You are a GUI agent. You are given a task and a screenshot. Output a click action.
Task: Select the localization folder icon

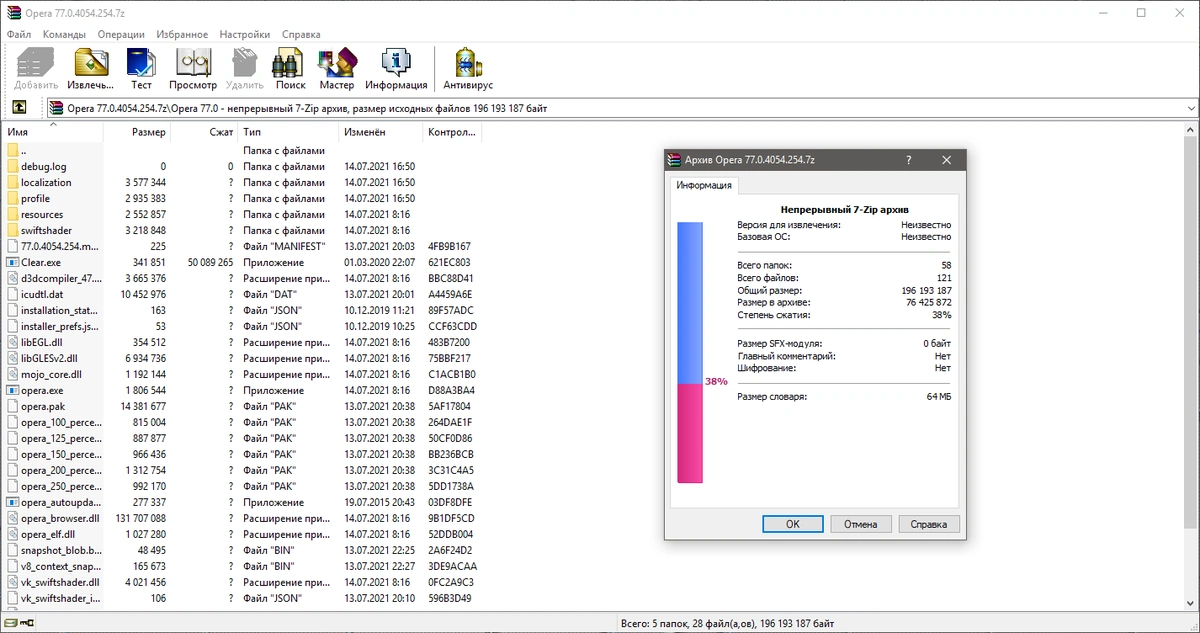coord(12,182)
